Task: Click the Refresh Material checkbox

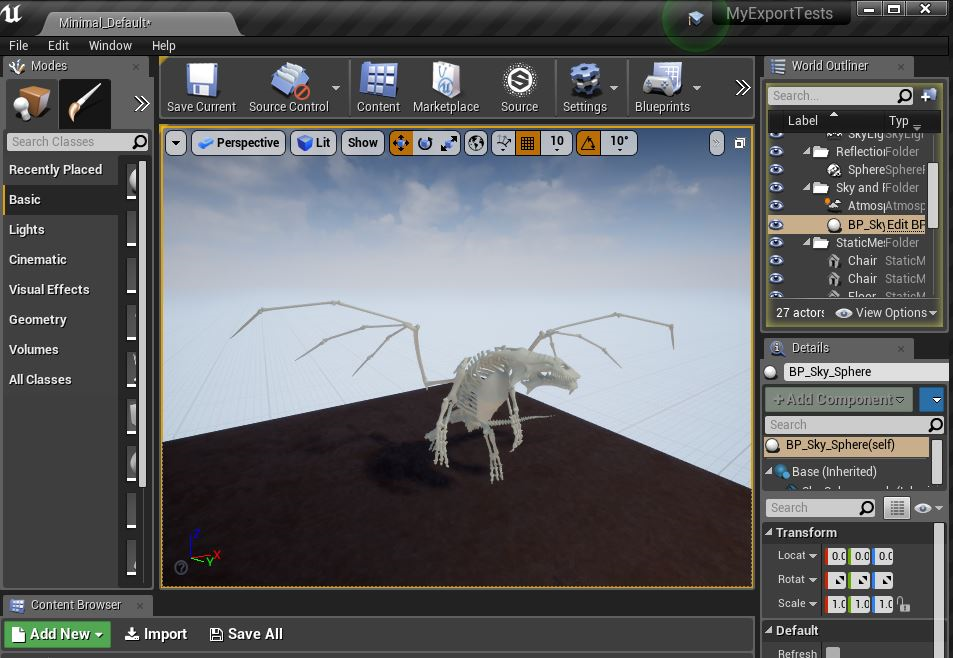Action: pos(833,652)
